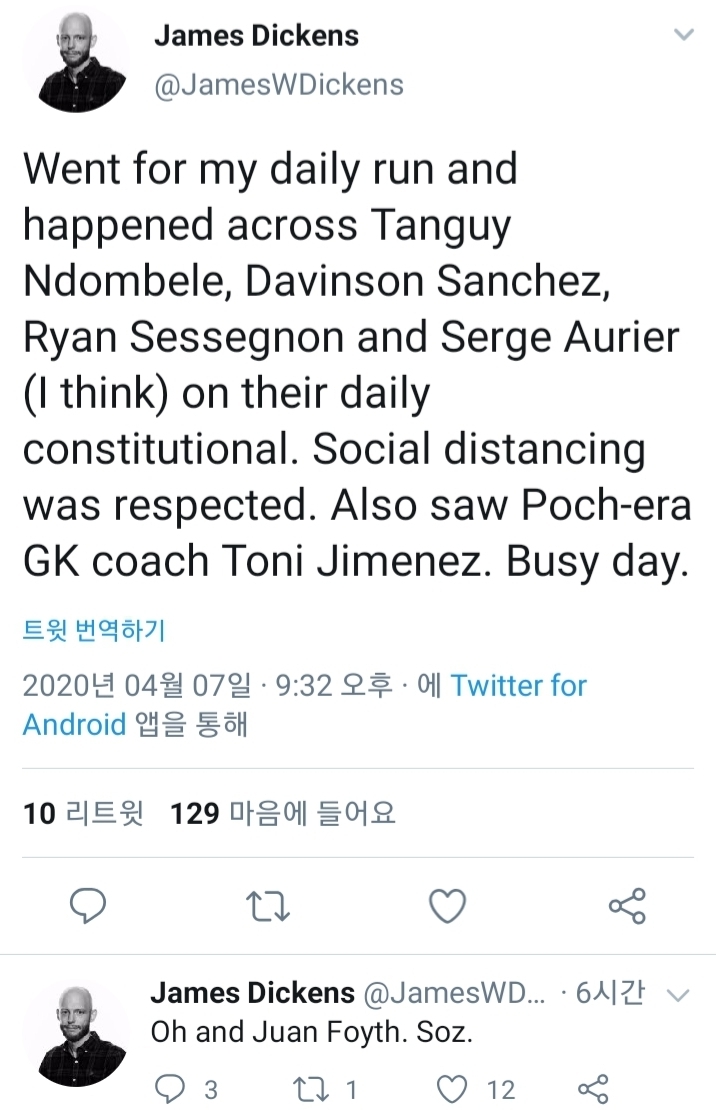Reply to the Juan Foyth tweet
Screen dimensions: 716x1110
tap(173, 1088)
